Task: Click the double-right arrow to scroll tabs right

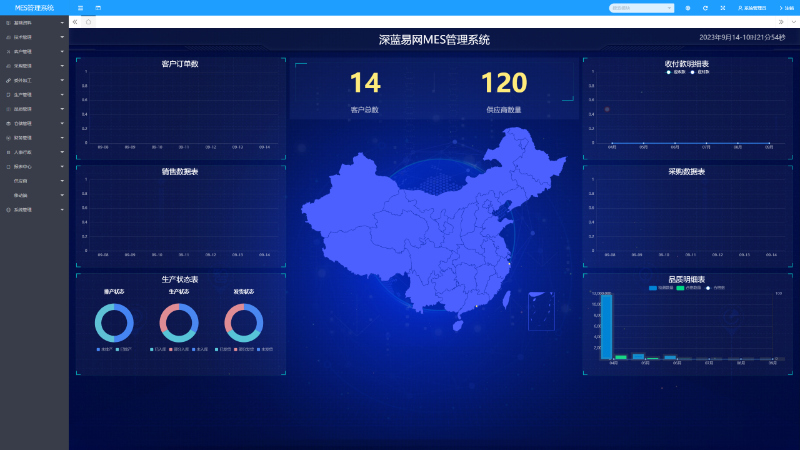Action: (x=781, y=22)
